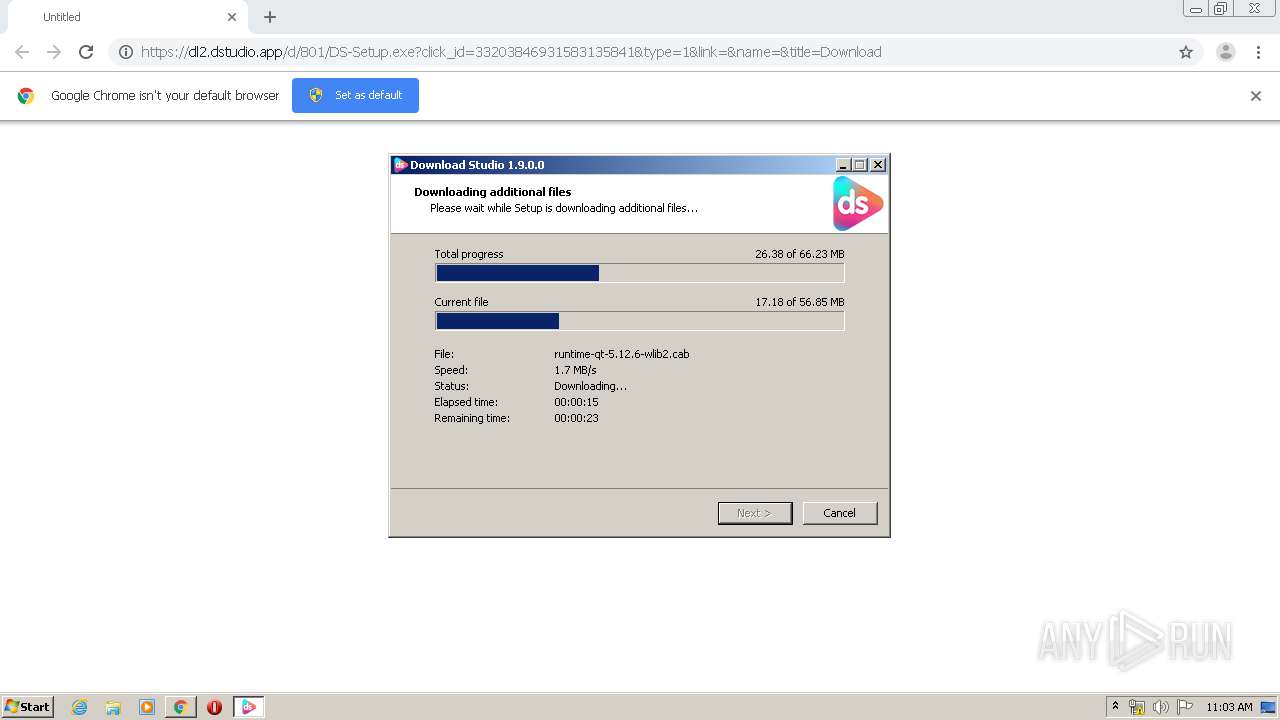
Task: Open Action Center flag tray icon
Action: pos(1185,707)
